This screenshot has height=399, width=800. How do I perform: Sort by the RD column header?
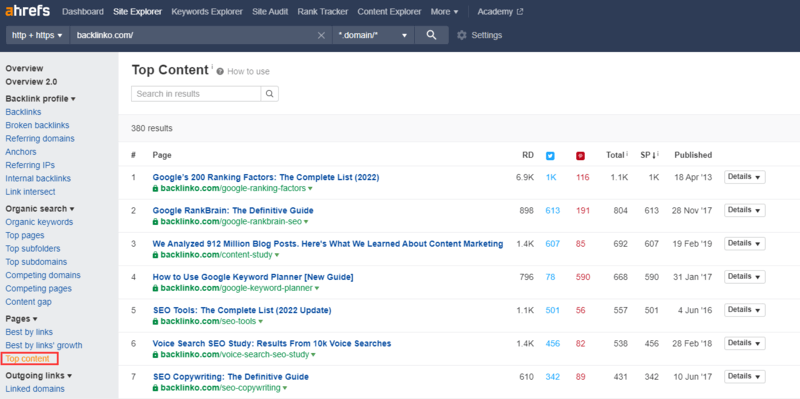click(x=528, y=155)
